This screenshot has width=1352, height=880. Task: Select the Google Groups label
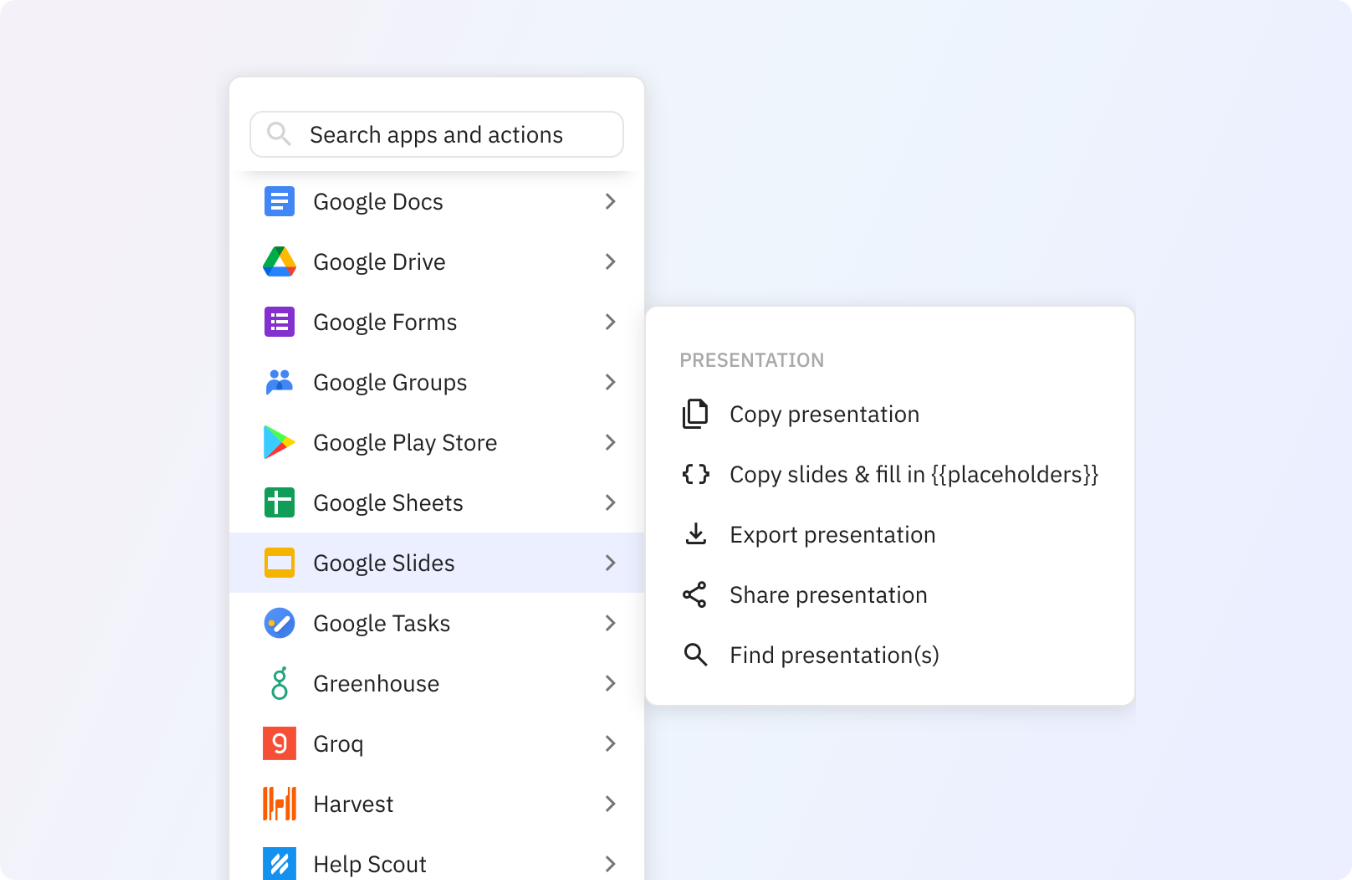coord(390,382)
